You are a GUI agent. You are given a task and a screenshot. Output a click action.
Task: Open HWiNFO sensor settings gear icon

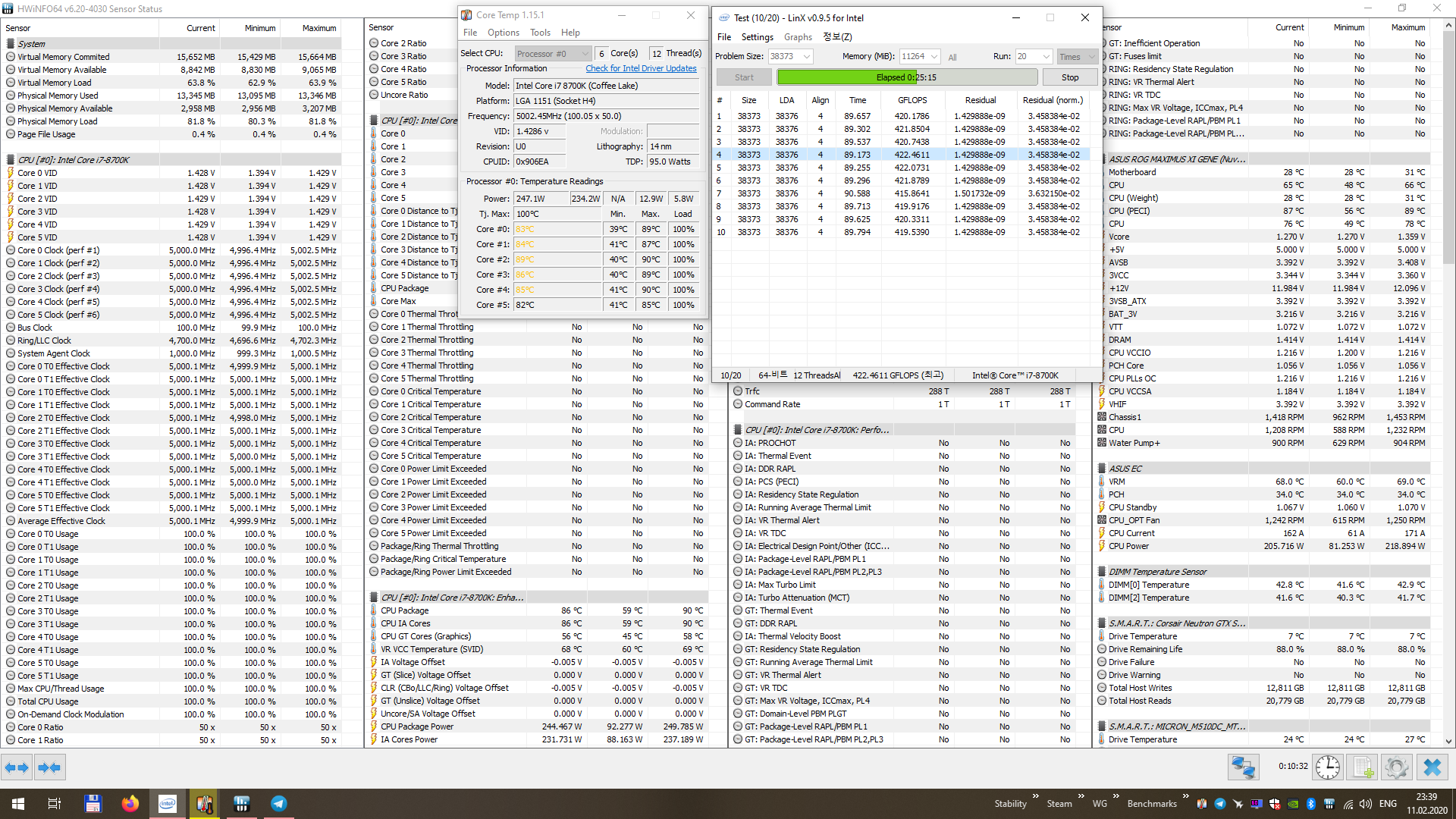click(x=1396, y=767)
